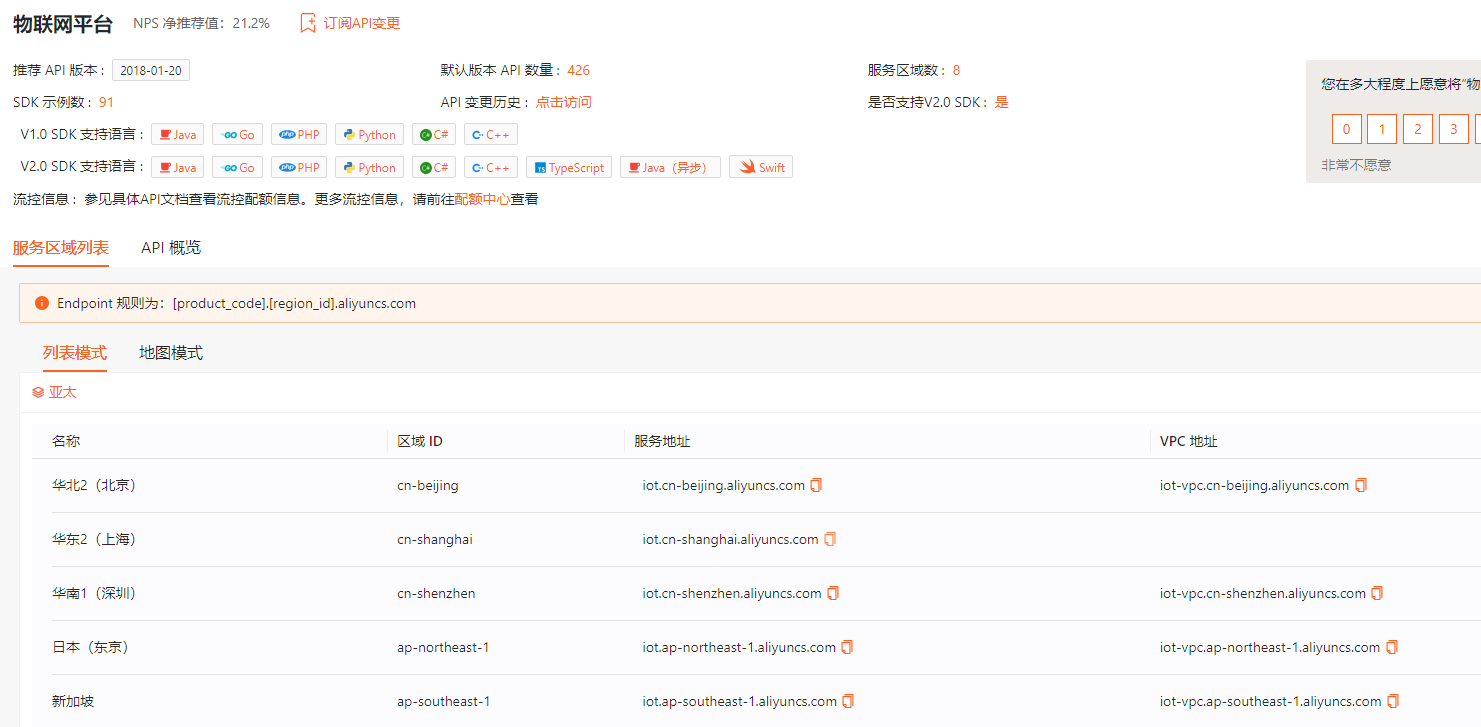Image resolution: width=1481 pixels, height=727 pixels.
Task: Click the ap-northeast-1 region ID
Action: point(443,647)
